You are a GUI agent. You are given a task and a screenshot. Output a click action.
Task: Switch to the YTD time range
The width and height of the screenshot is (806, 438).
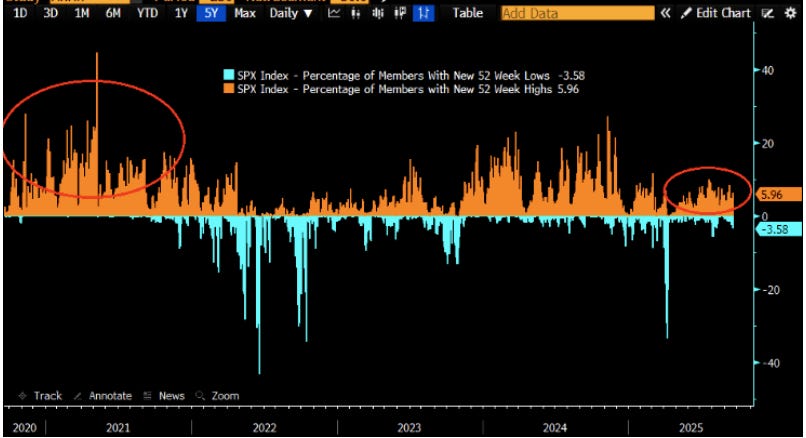(x=148, y=13)
